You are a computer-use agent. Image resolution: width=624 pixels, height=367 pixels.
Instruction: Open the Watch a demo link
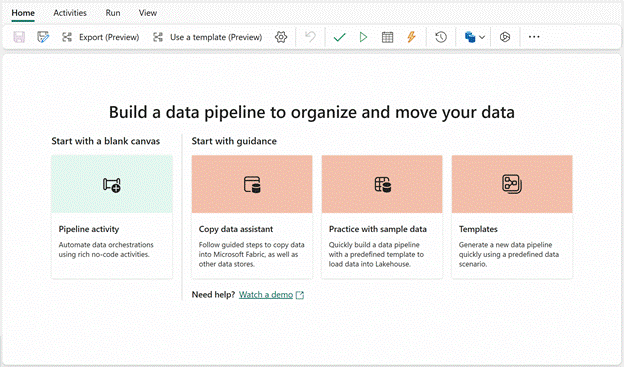[x=266, y=295]
